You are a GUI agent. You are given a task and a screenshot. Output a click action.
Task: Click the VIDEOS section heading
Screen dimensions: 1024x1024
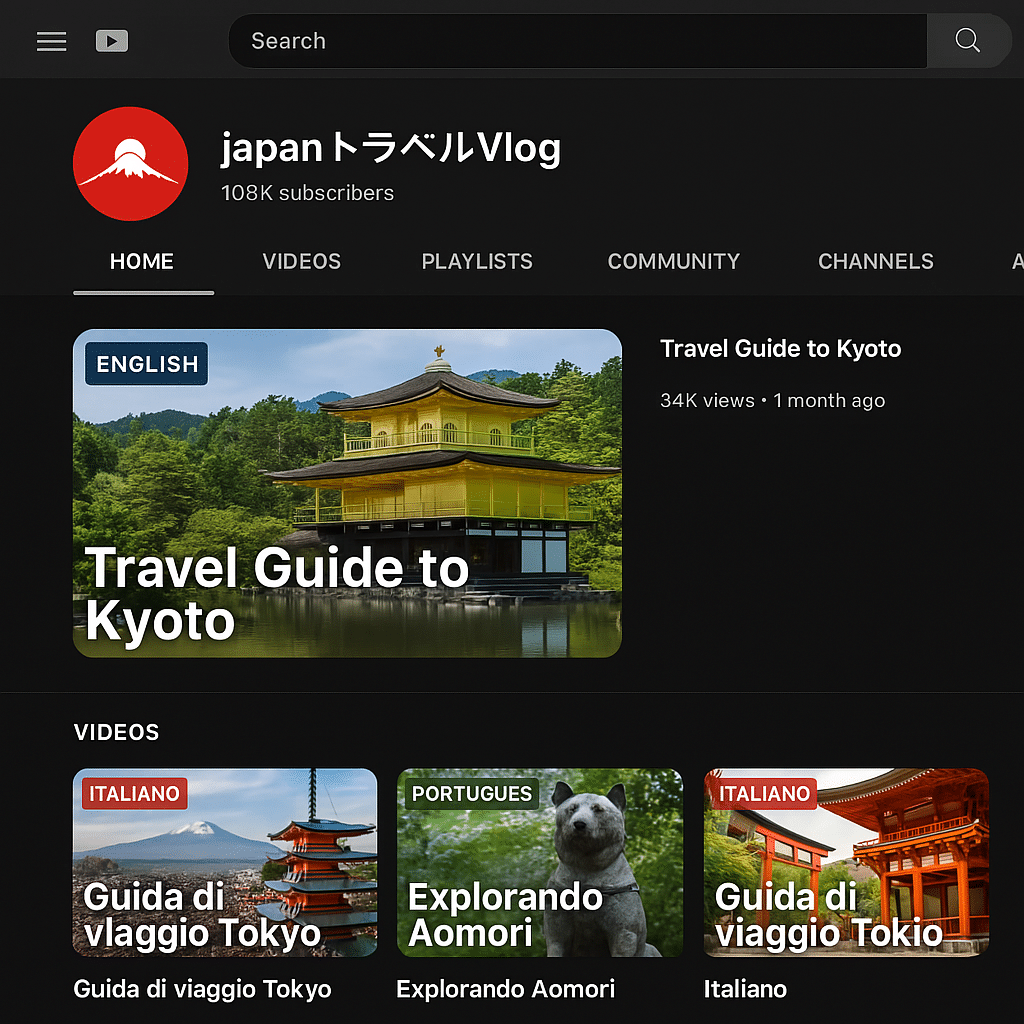tap(116, 732)
